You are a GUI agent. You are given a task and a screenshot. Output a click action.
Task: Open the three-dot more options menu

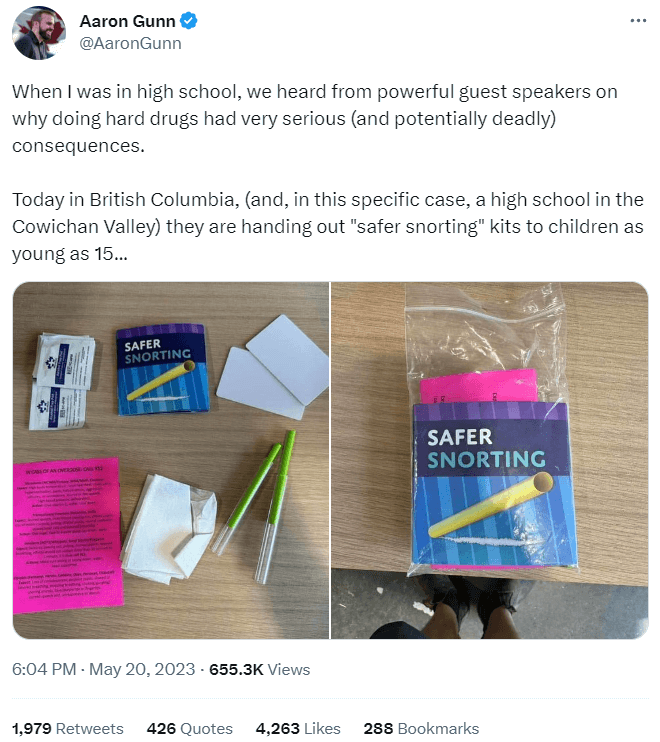638,21
